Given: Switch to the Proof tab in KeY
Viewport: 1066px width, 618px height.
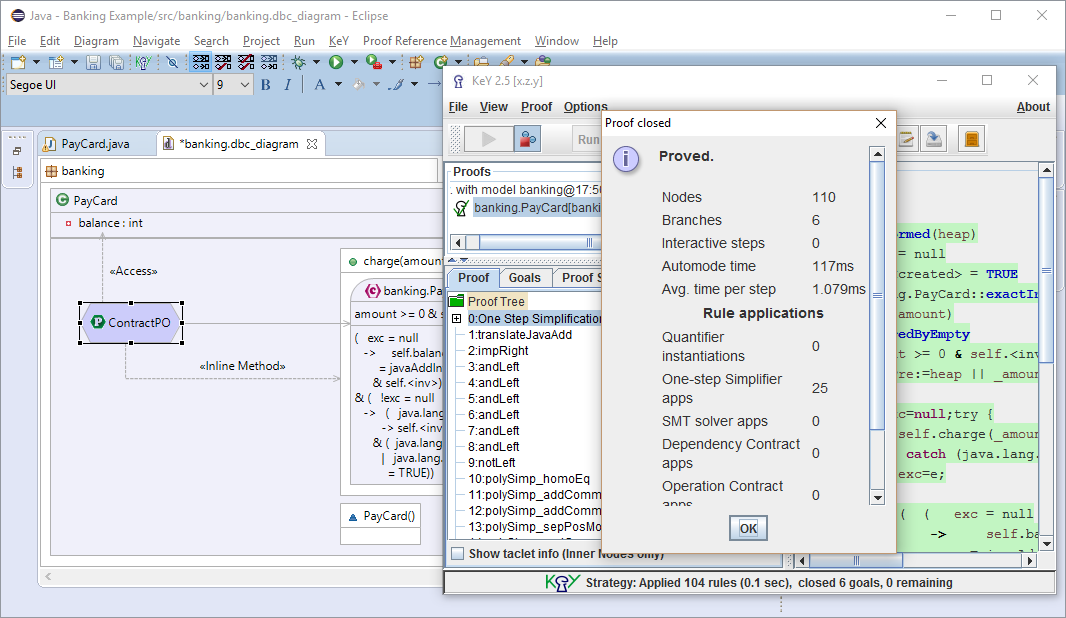Looking at the screenshot, I should [473, 278].
